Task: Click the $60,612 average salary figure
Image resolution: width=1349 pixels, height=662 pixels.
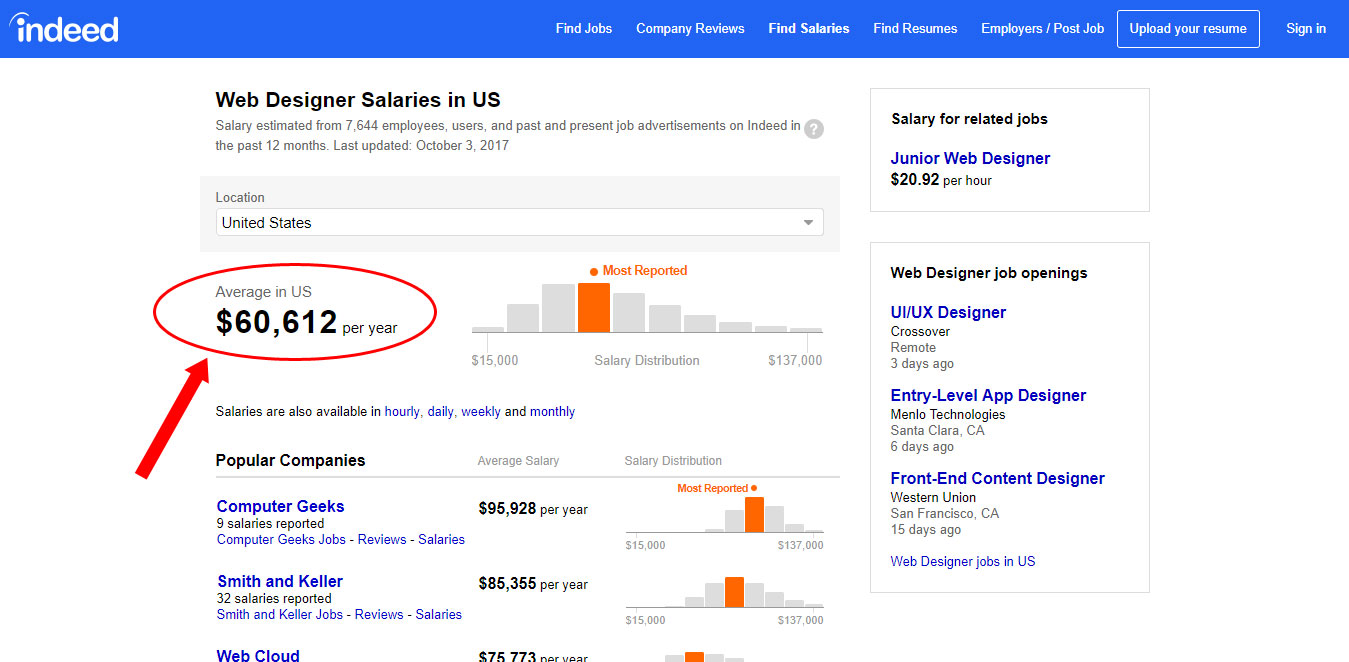Action: coord(277,322)
